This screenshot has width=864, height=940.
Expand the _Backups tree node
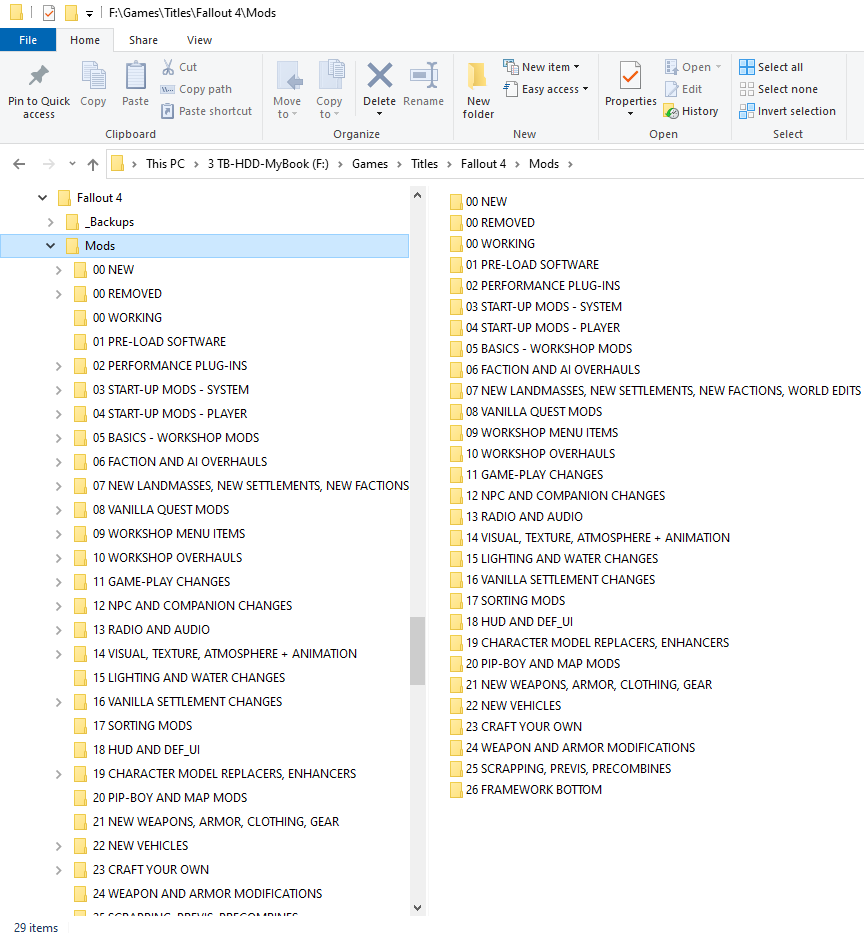pos(50,222)
